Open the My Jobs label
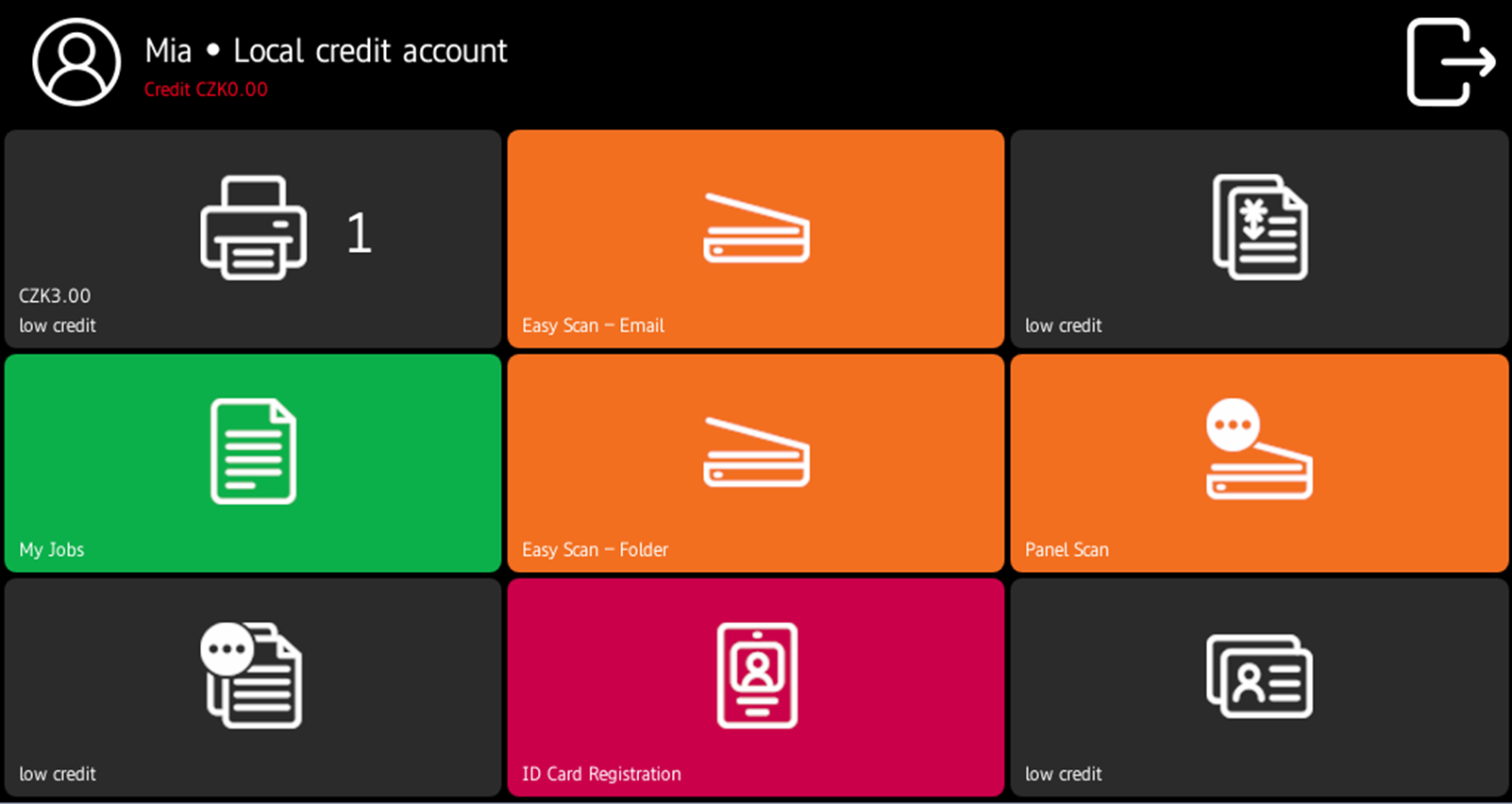 (x=52, y=549)
